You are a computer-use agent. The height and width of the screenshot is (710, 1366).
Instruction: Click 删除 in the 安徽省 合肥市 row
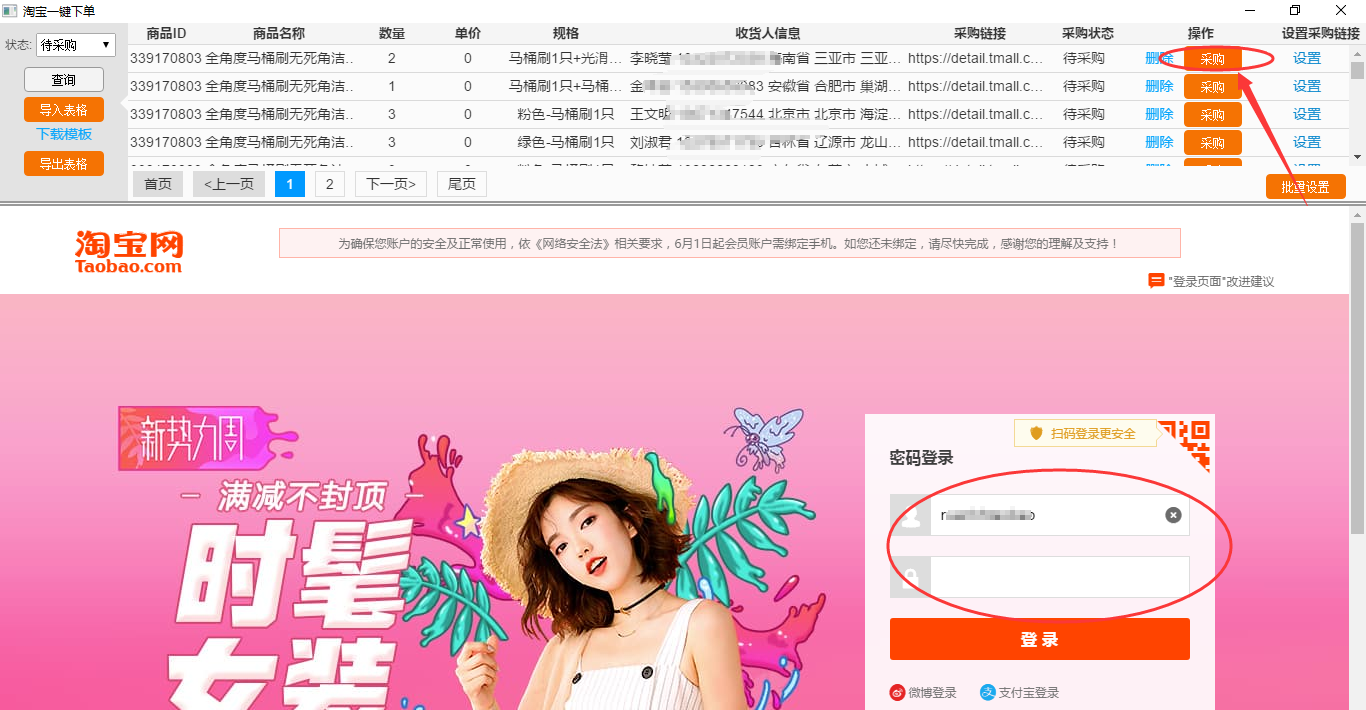pos(1159,87)
